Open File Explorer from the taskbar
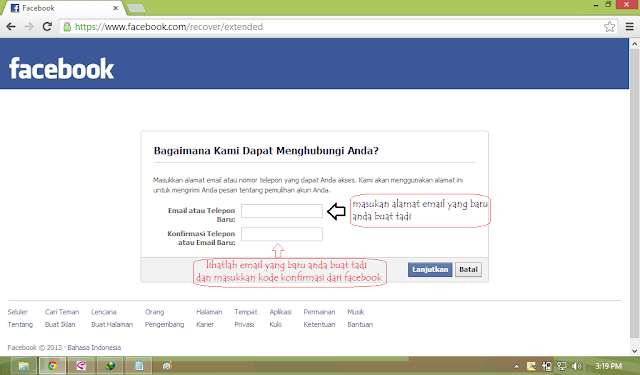The height and width of the screenshot is (375, 640). coord(24,366)
